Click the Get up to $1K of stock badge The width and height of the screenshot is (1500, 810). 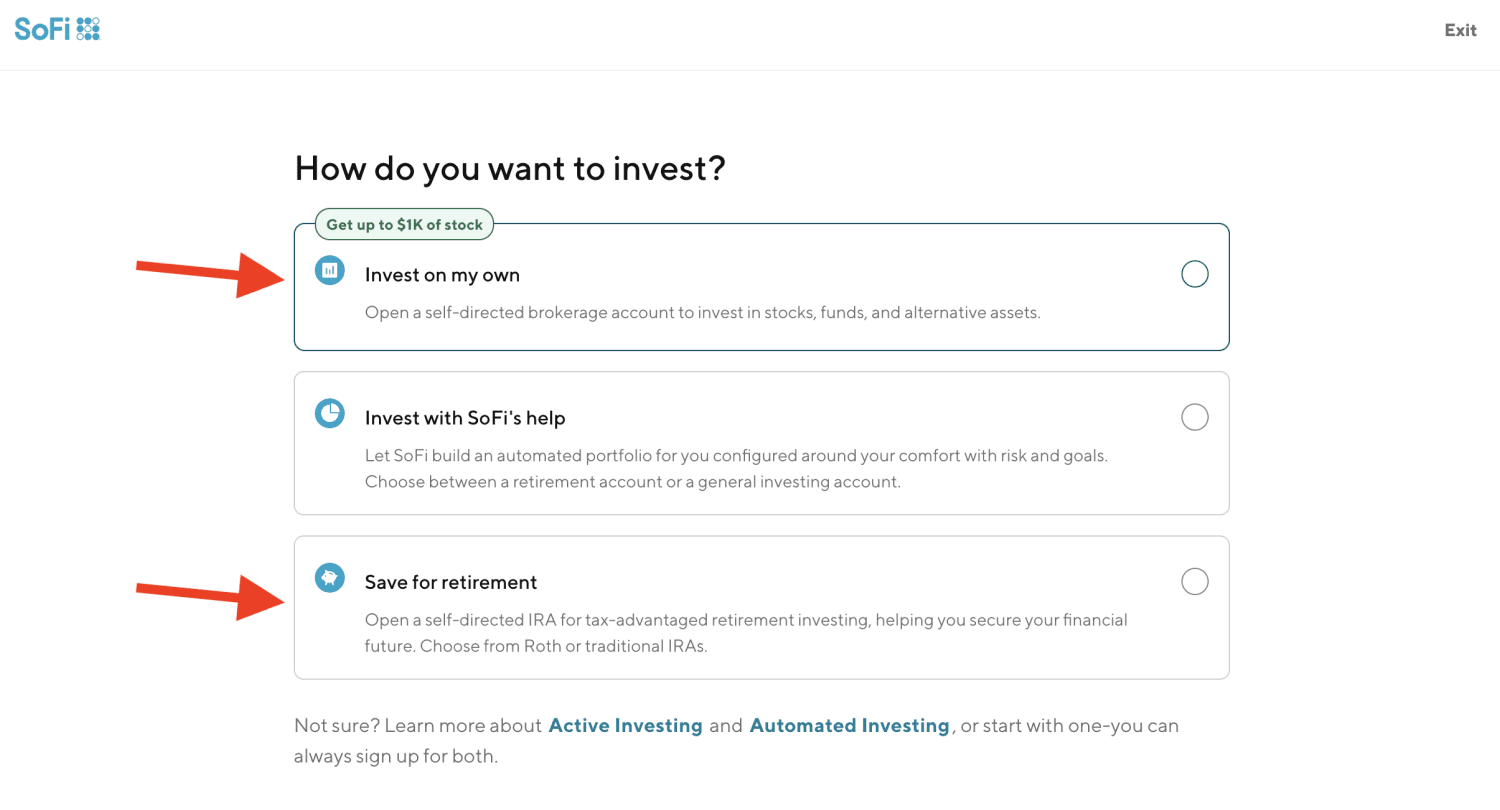point(404,225)
